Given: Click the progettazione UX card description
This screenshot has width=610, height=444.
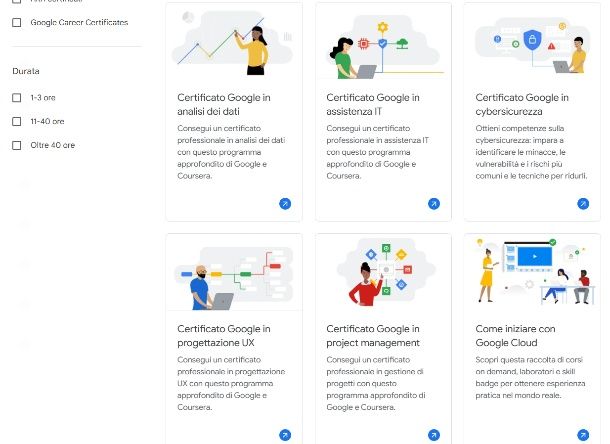Looking at the screenshot, I should coord(231,383).
